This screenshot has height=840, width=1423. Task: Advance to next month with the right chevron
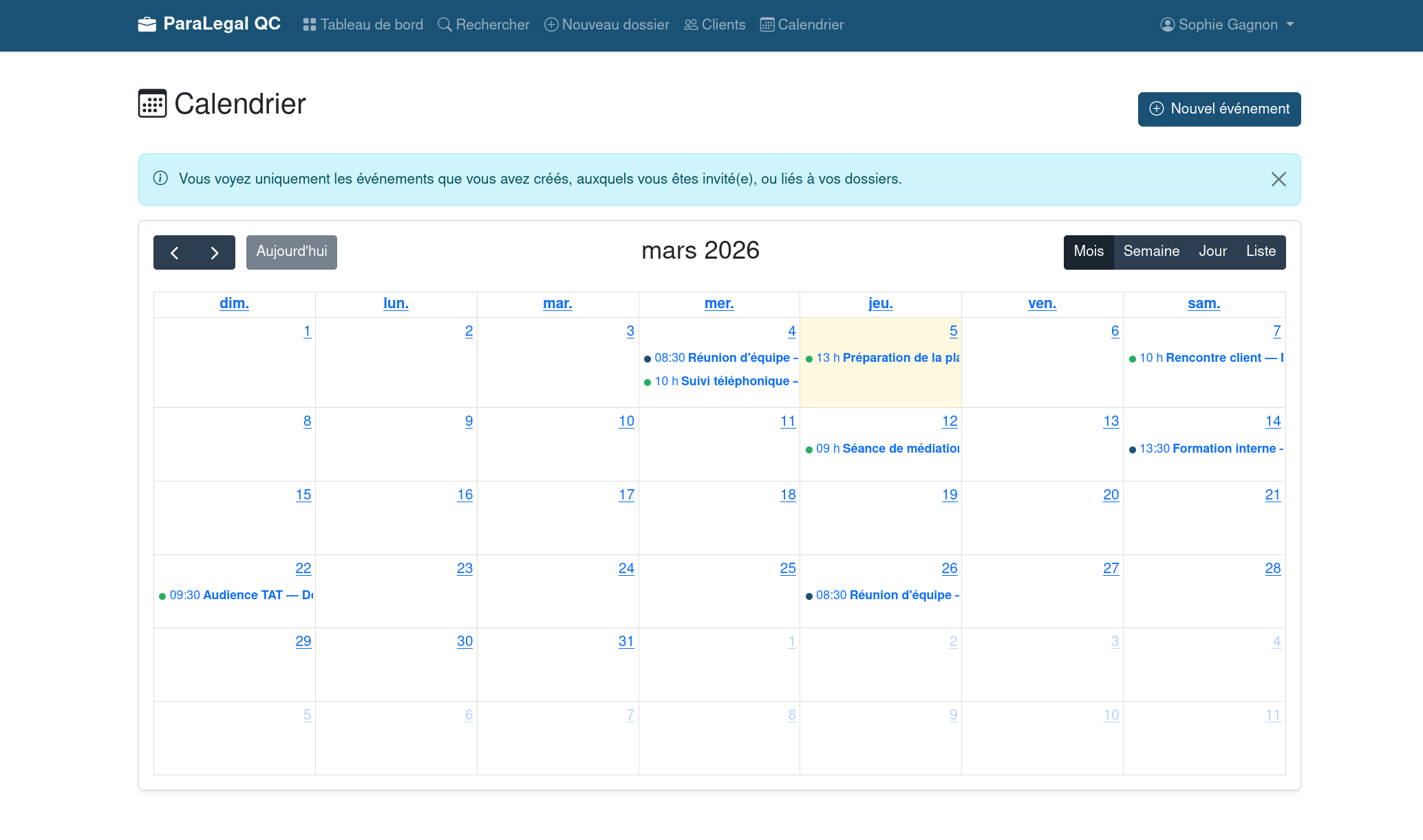click(x=213, y=252)
